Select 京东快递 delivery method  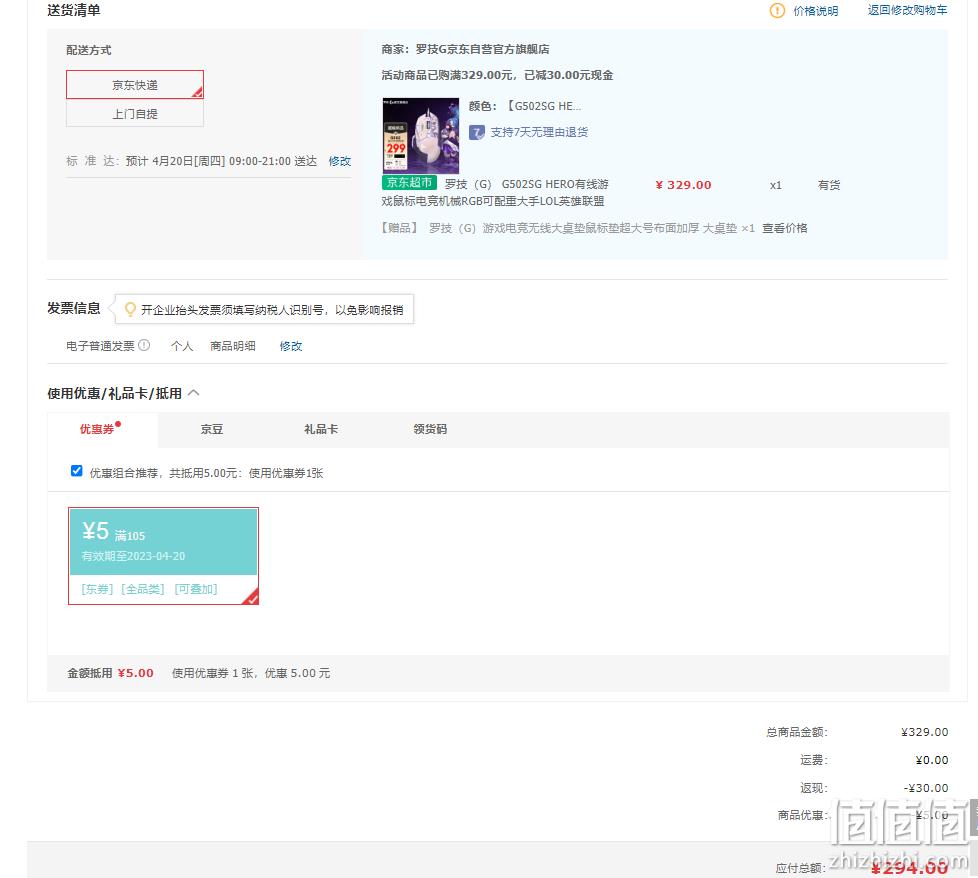[135, 85]
